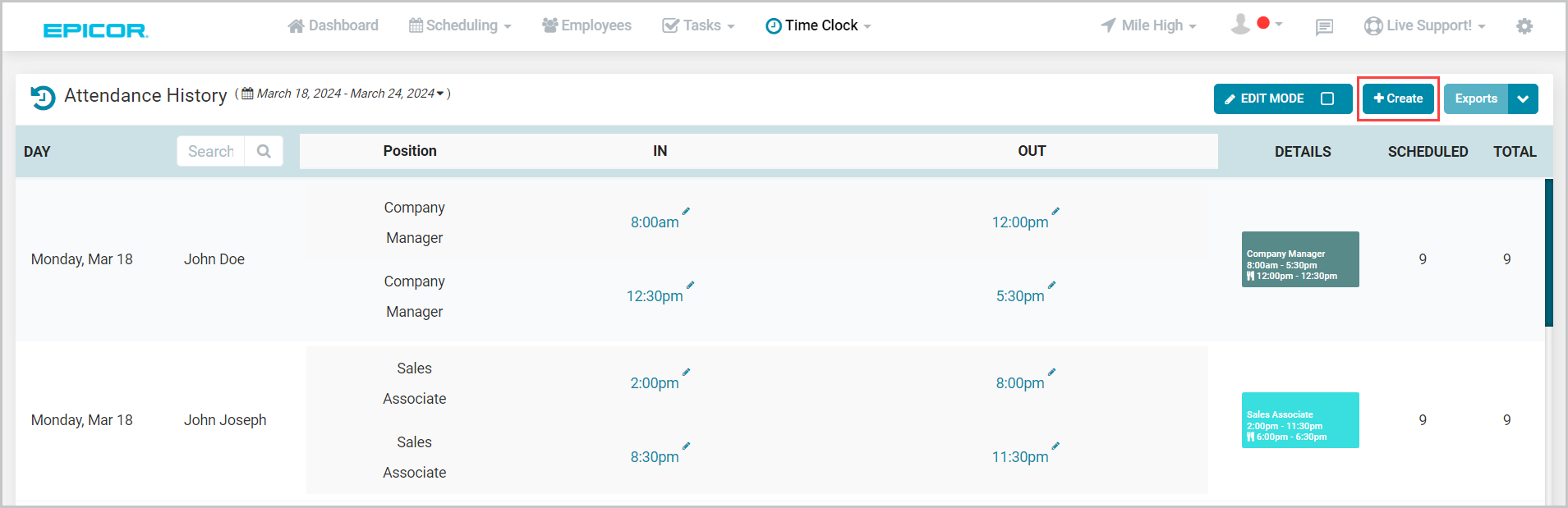Open the Sales Associate shift details block

1300,420
